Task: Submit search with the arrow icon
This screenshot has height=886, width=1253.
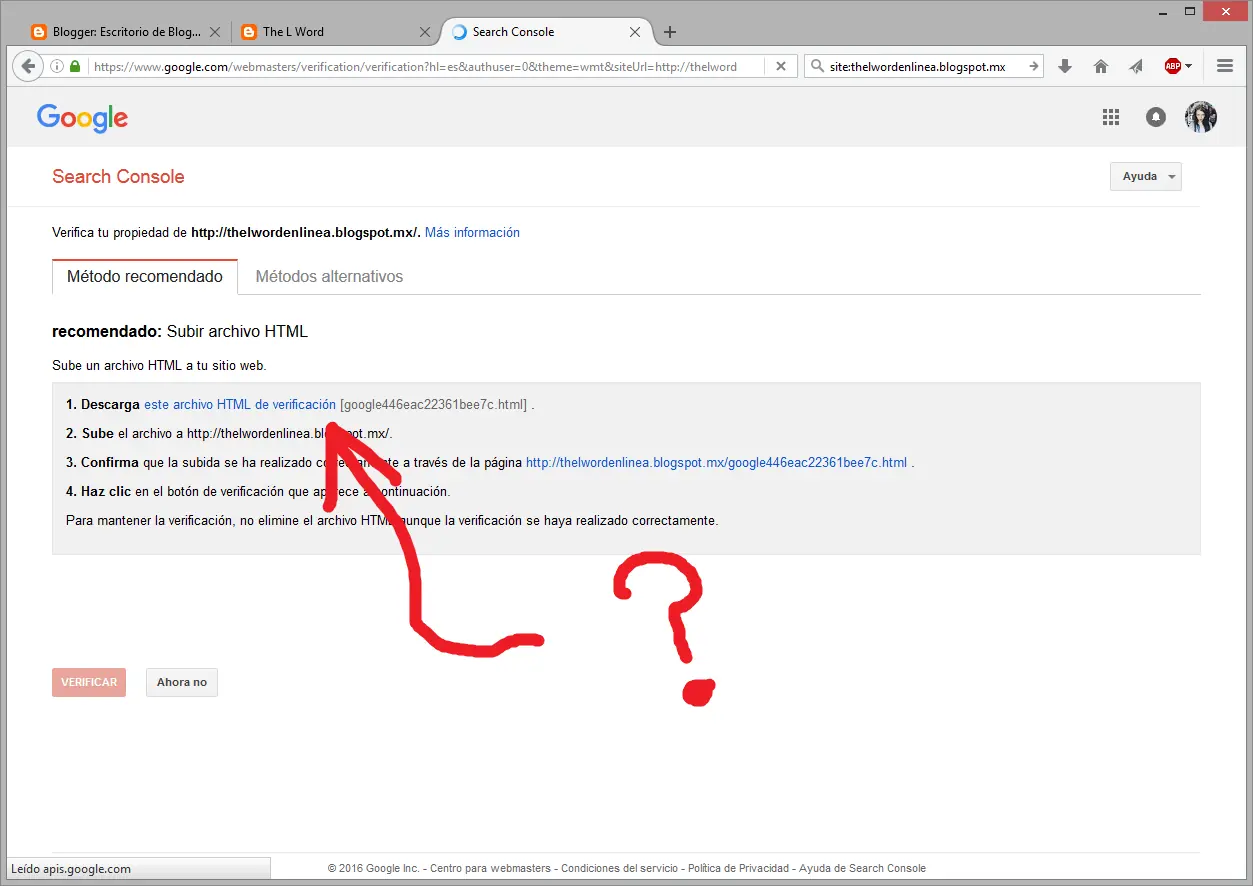Action: click(x=1033, y=66)
